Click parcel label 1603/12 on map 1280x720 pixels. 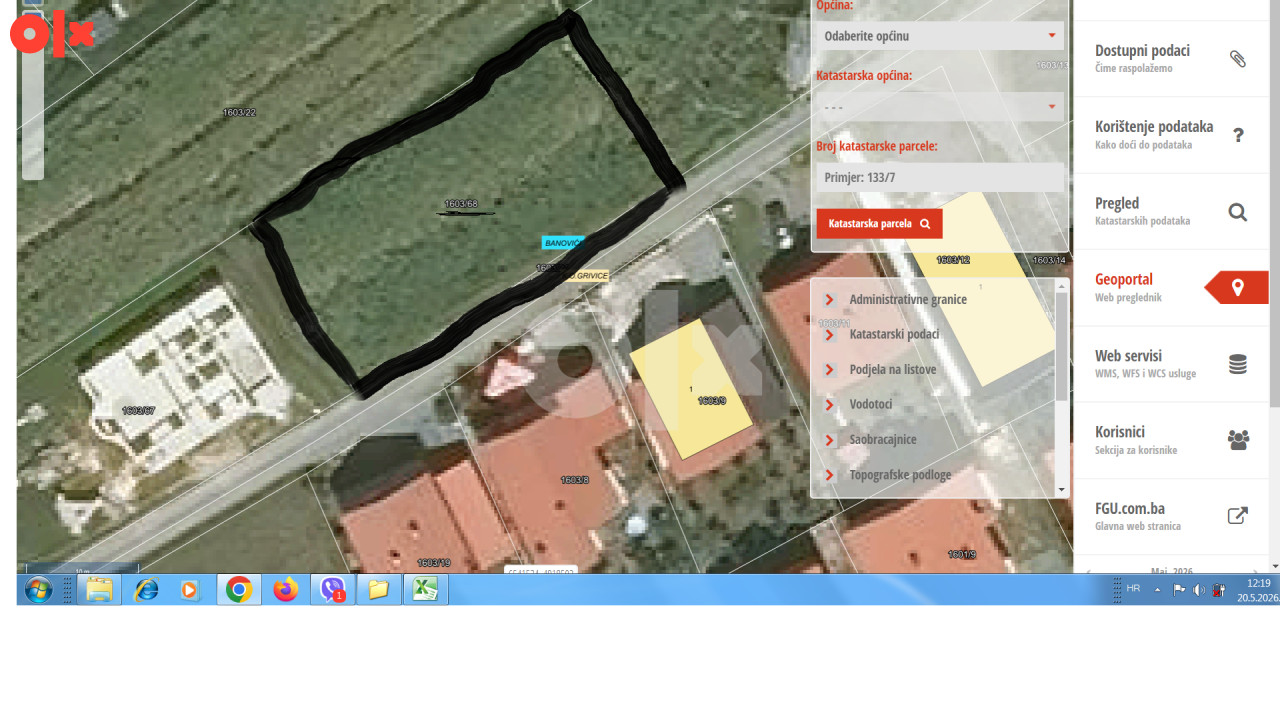(x=952, y=259)
